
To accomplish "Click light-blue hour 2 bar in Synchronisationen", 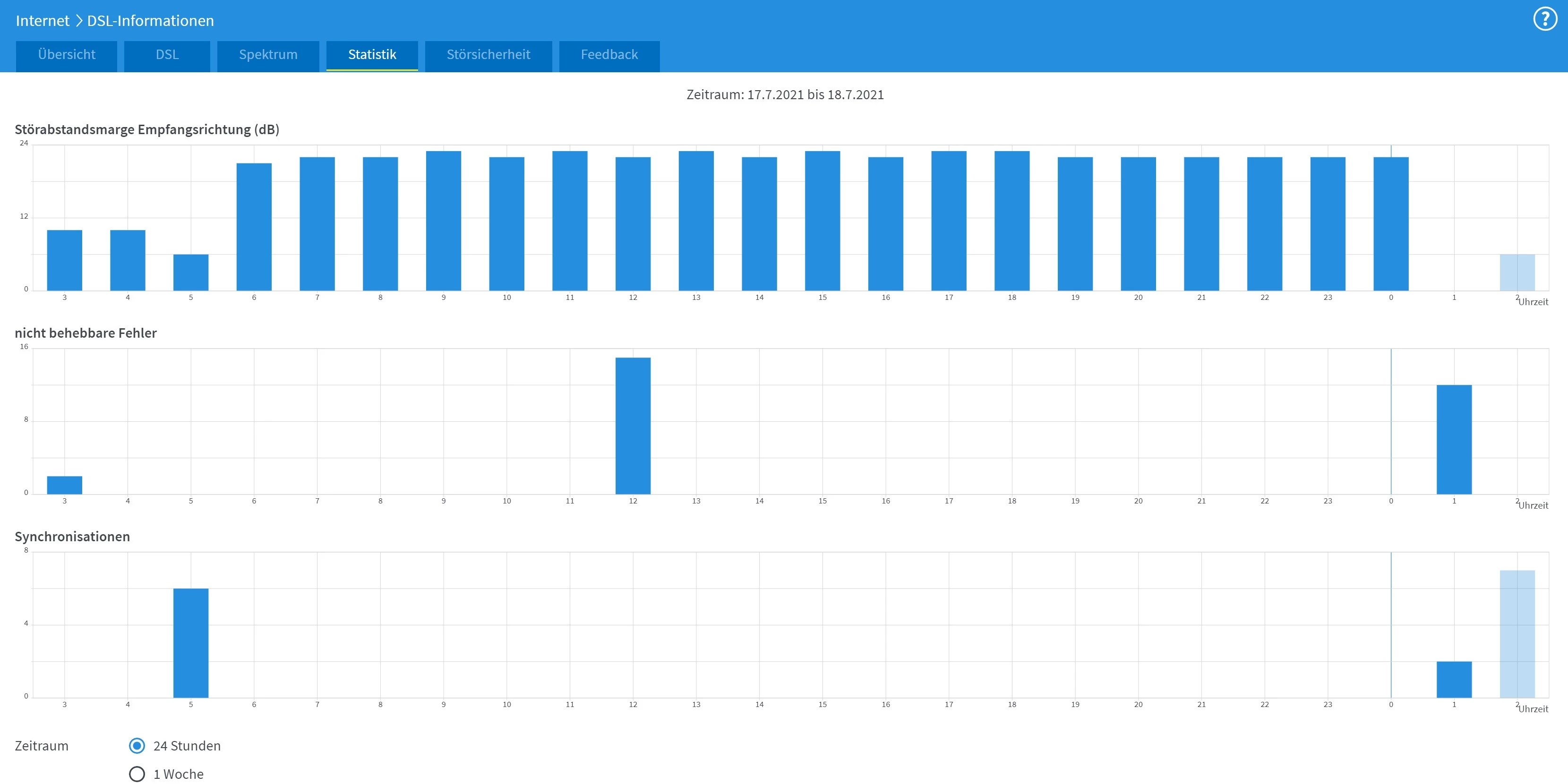I will pyautogui.click(x=1517, y=634).
